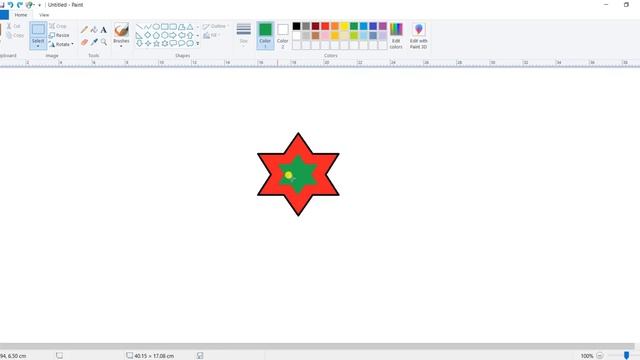Click the Select rectangle tool

click(38, 30)
